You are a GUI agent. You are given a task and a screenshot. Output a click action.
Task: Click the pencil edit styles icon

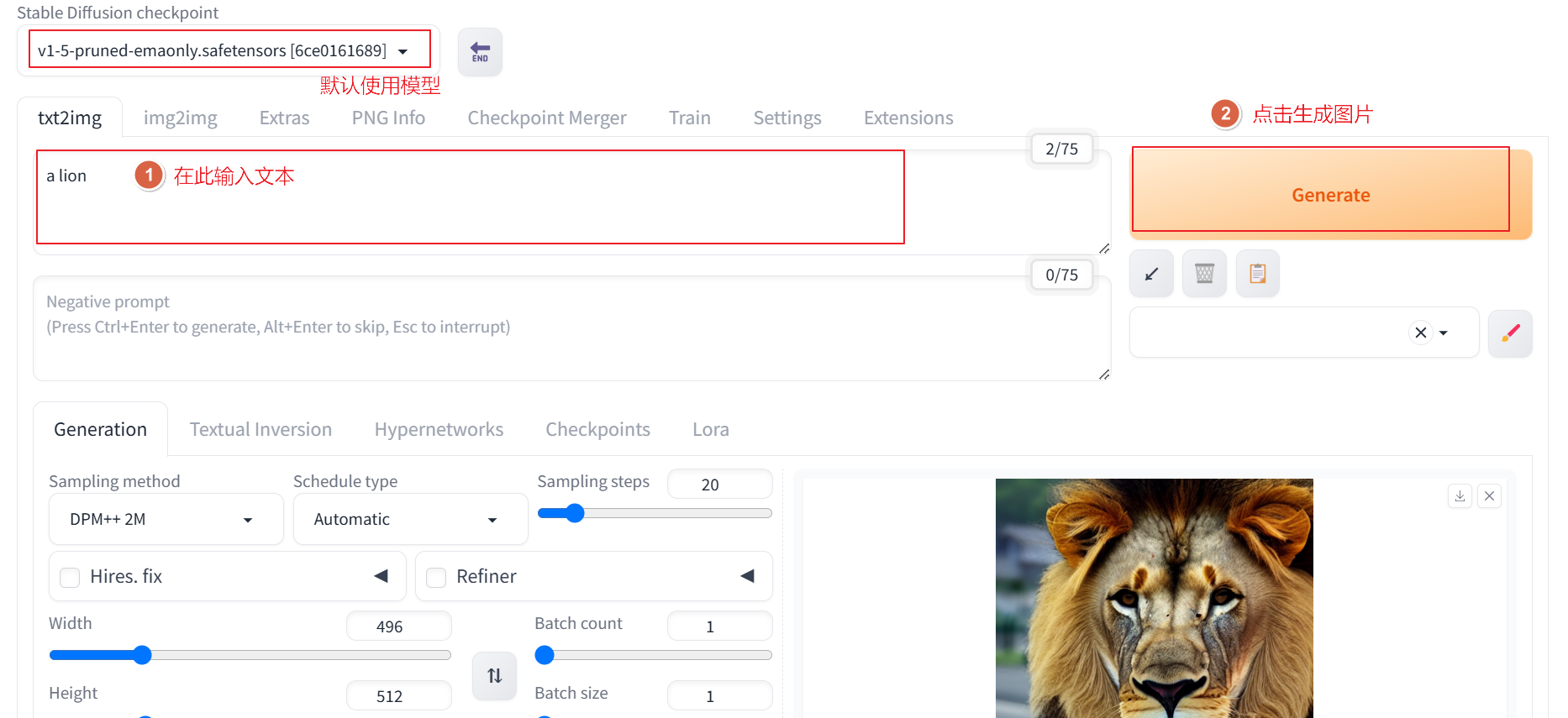tap(1510, 333)
